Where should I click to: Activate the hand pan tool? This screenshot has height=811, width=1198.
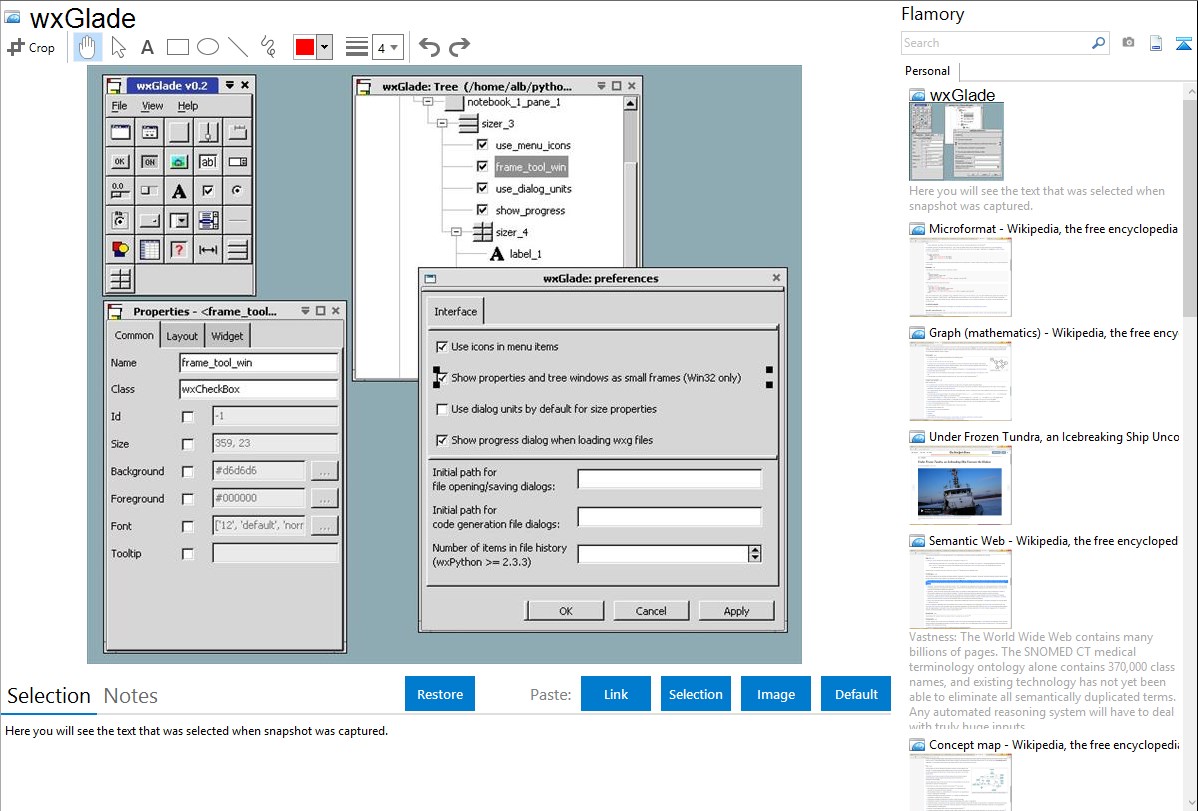pos(87,47)
